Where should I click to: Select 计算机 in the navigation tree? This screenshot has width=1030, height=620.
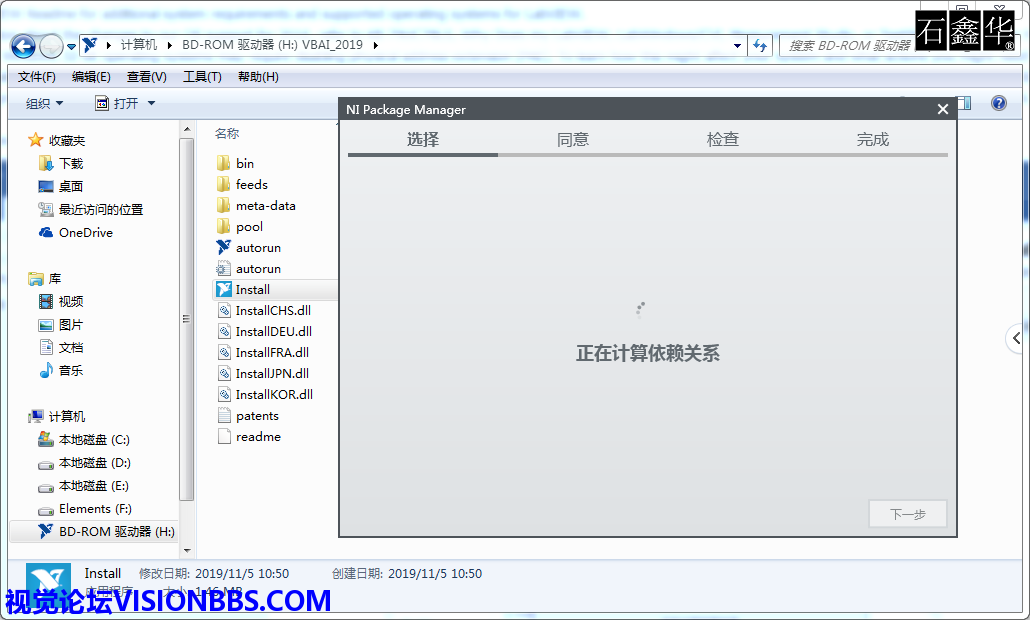point(66,416)
